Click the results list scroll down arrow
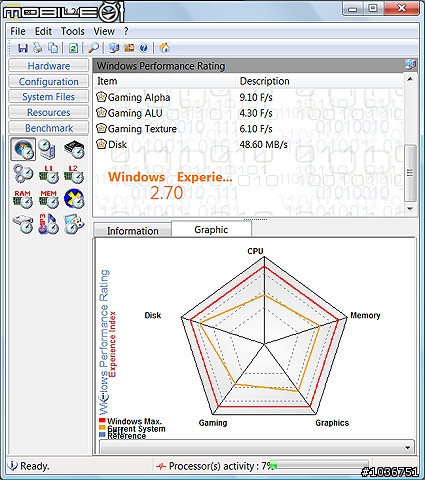 [410, 209]
